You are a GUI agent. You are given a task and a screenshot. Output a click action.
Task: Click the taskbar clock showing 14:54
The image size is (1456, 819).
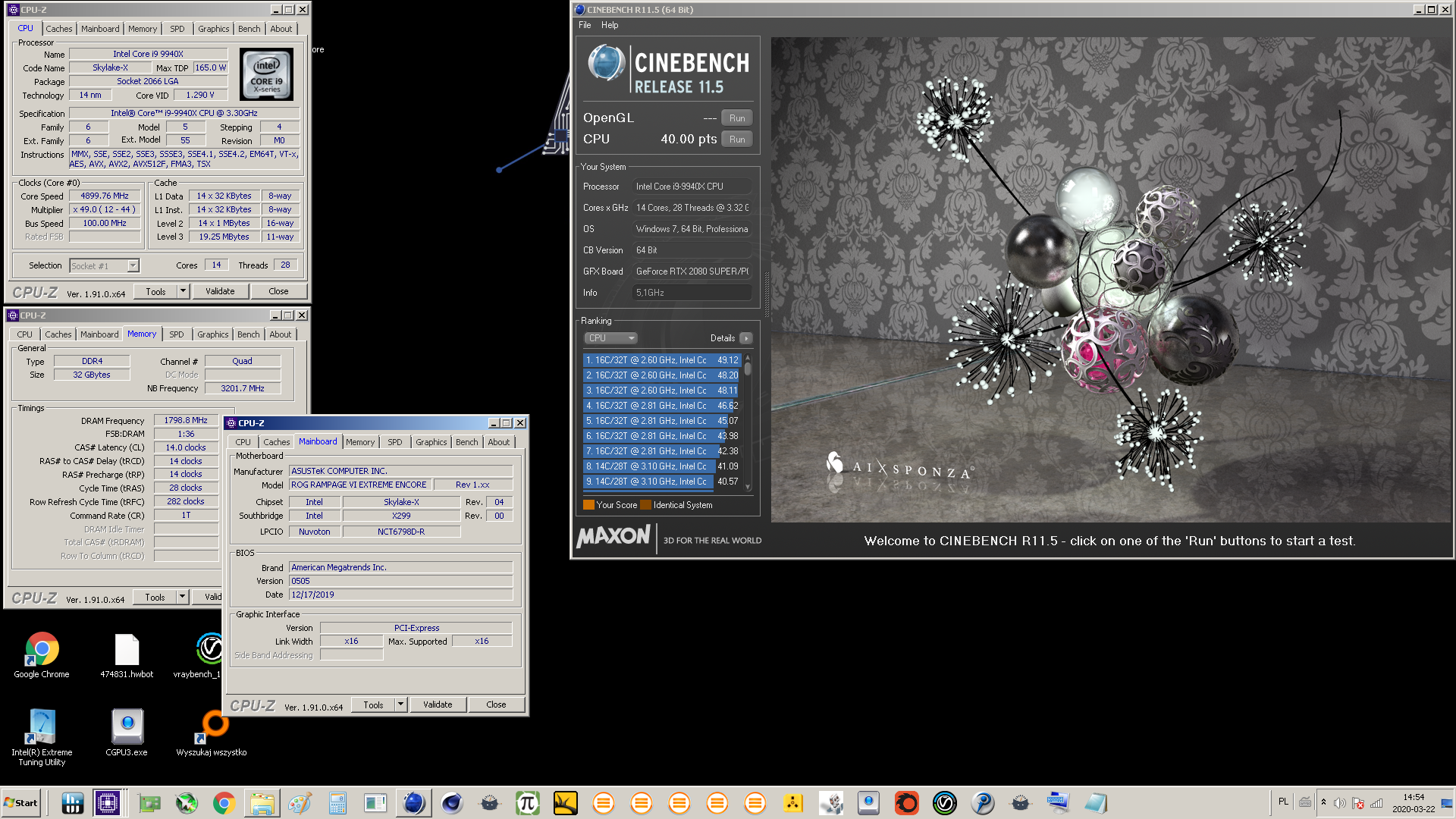(x=1414, y=803)
